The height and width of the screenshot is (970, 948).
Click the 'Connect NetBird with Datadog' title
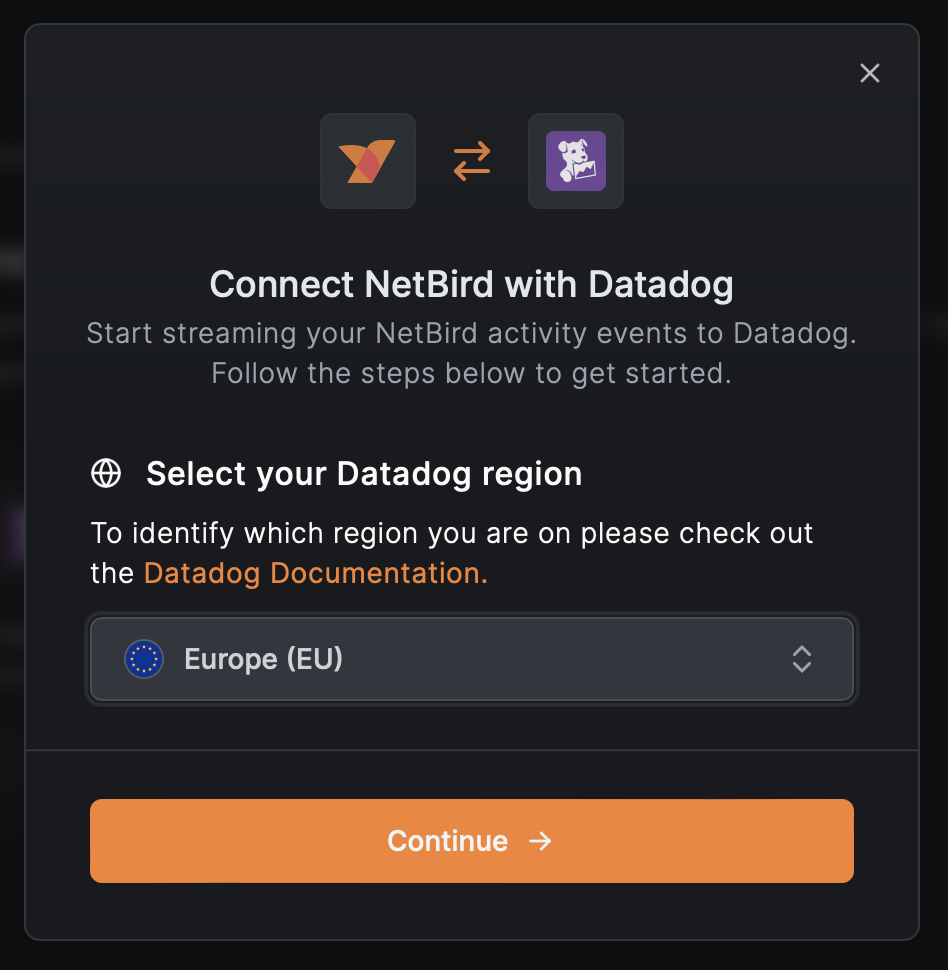click(471, 284)
